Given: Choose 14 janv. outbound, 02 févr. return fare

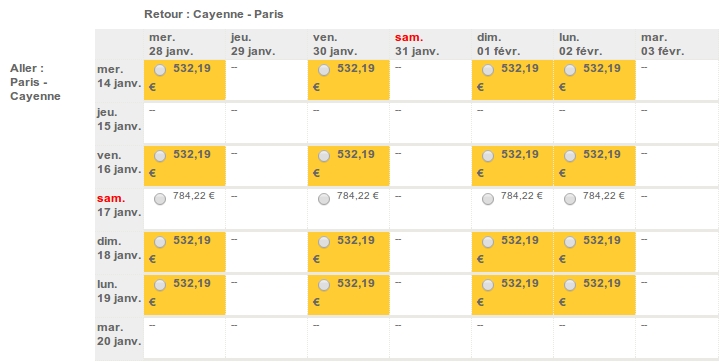Looking at the screenshot, I should pos(570,70).
